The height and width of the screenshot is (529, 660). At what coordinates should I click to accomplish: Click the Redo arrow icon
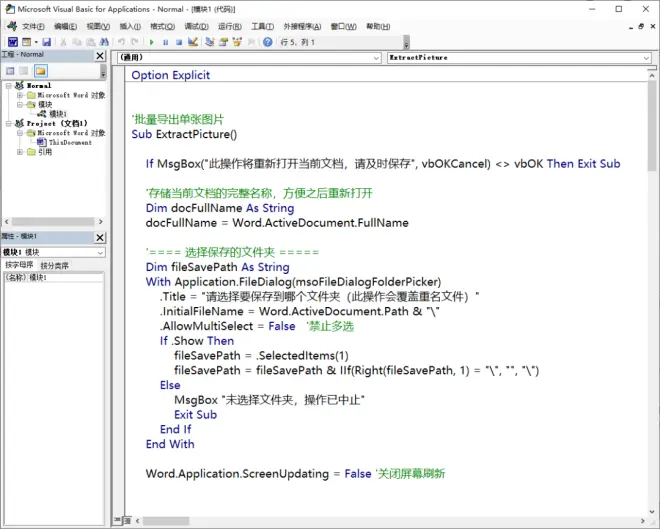135,42
